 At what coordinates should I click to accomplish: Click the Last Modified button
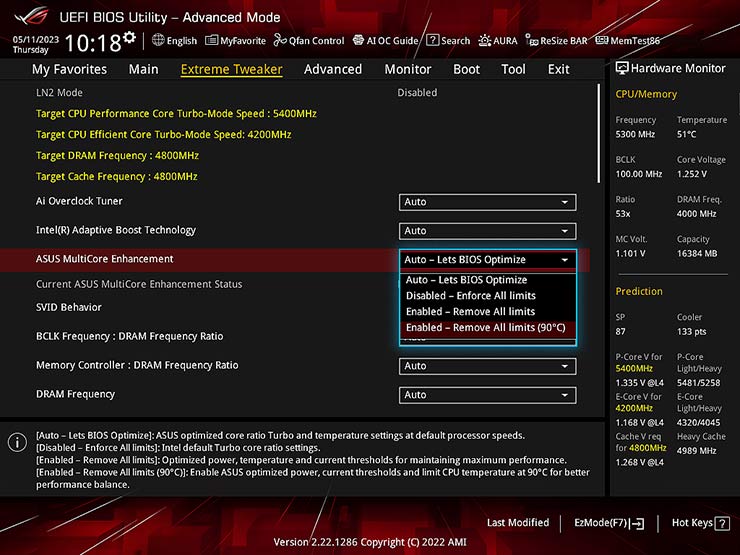point(517,523)
